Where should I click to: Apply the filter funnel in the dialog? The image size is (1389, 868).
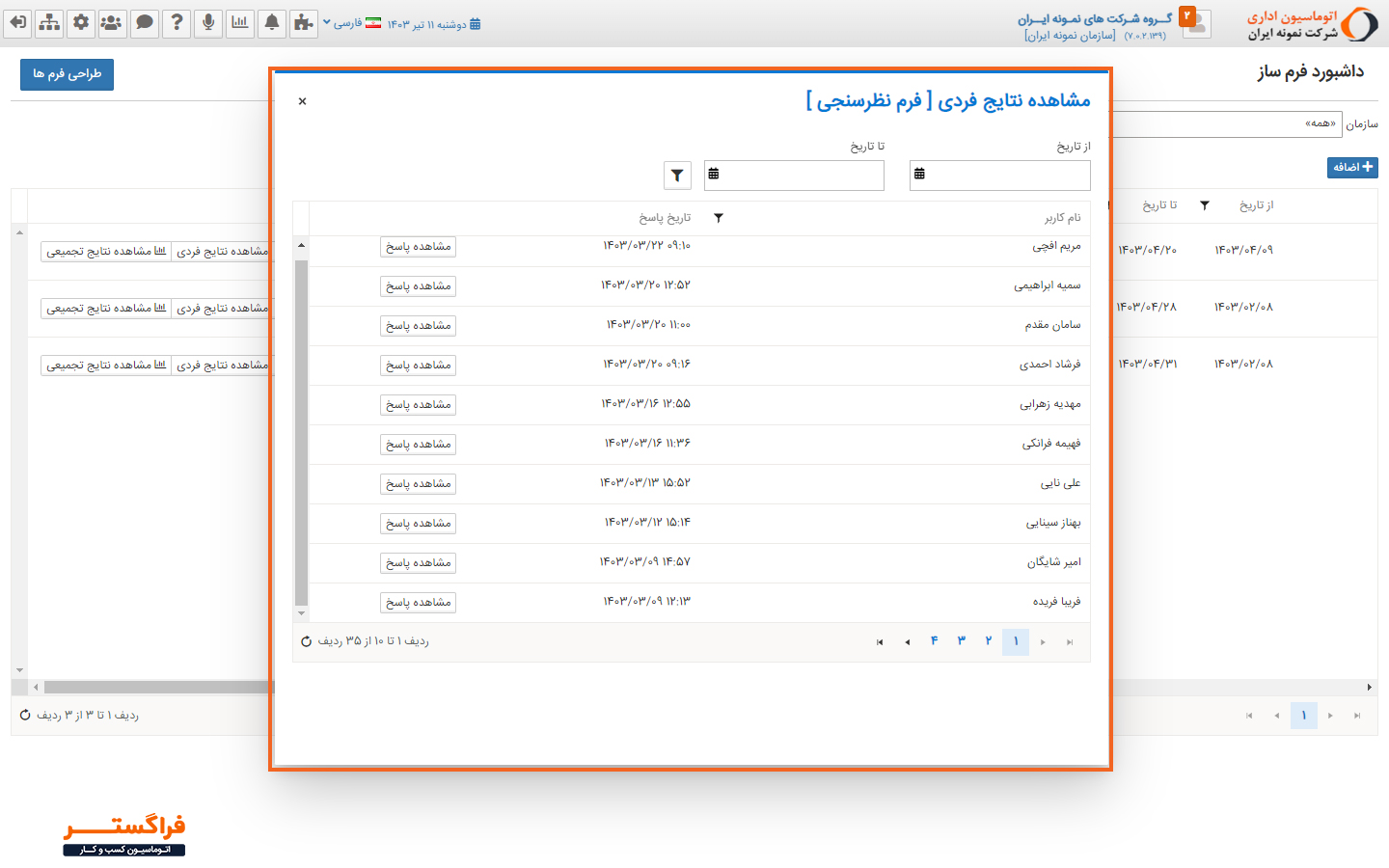point(677,175)
